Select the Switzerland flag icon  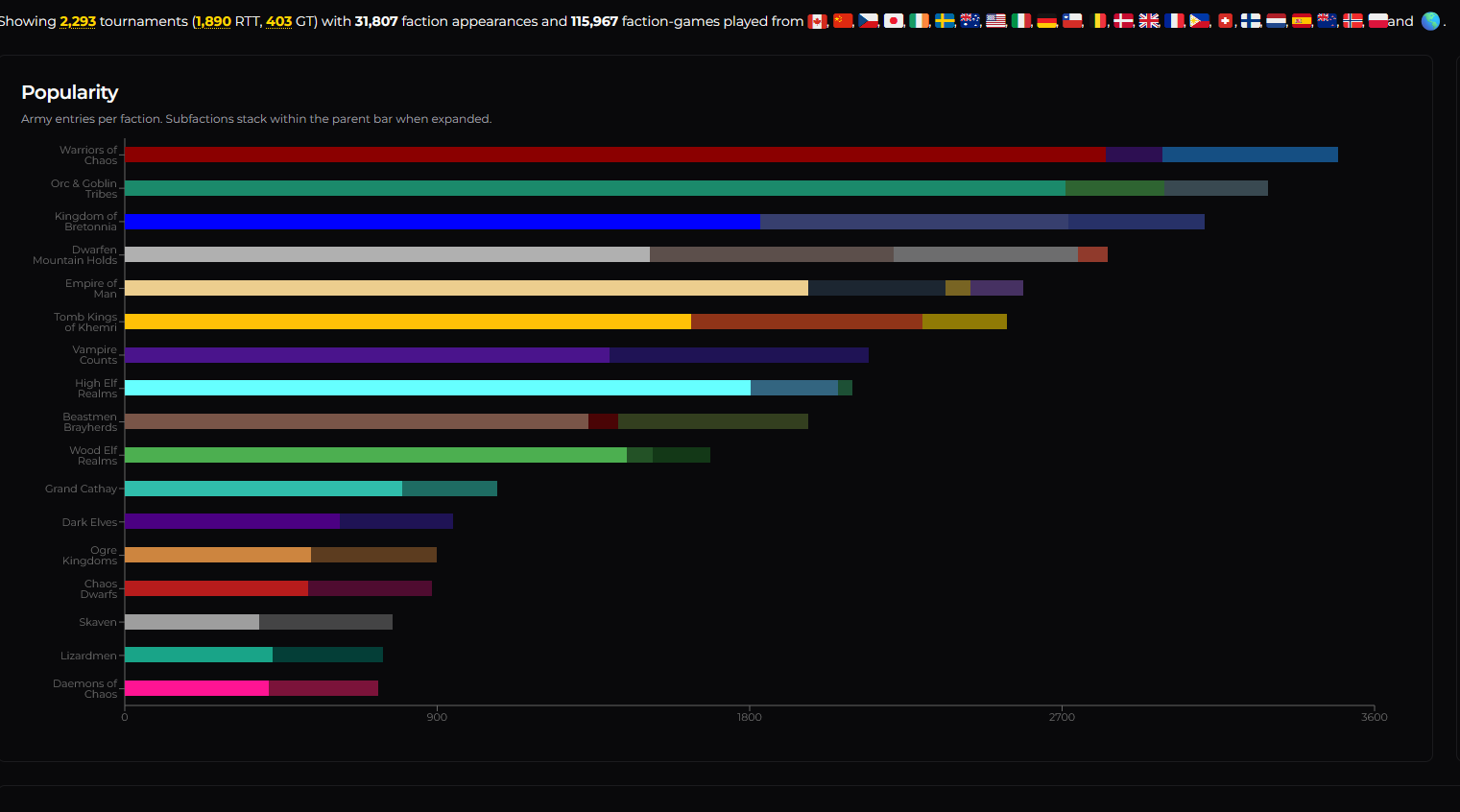(x=1226, y=21)
